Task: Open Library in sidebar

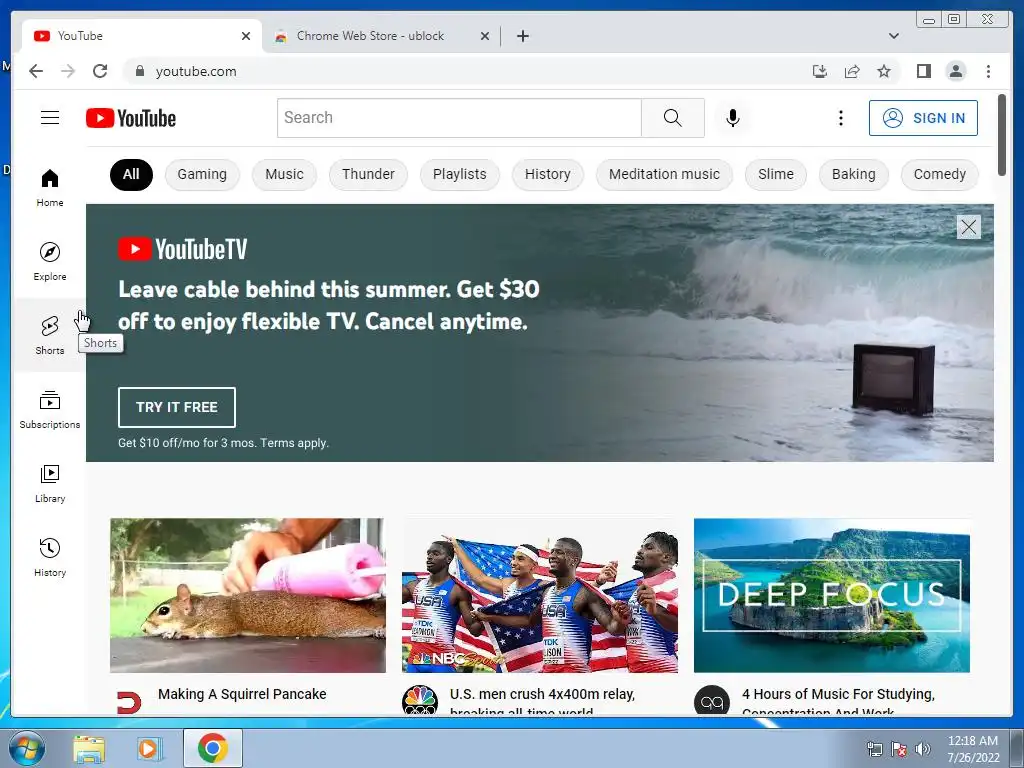Action: (x=50, y=484)
